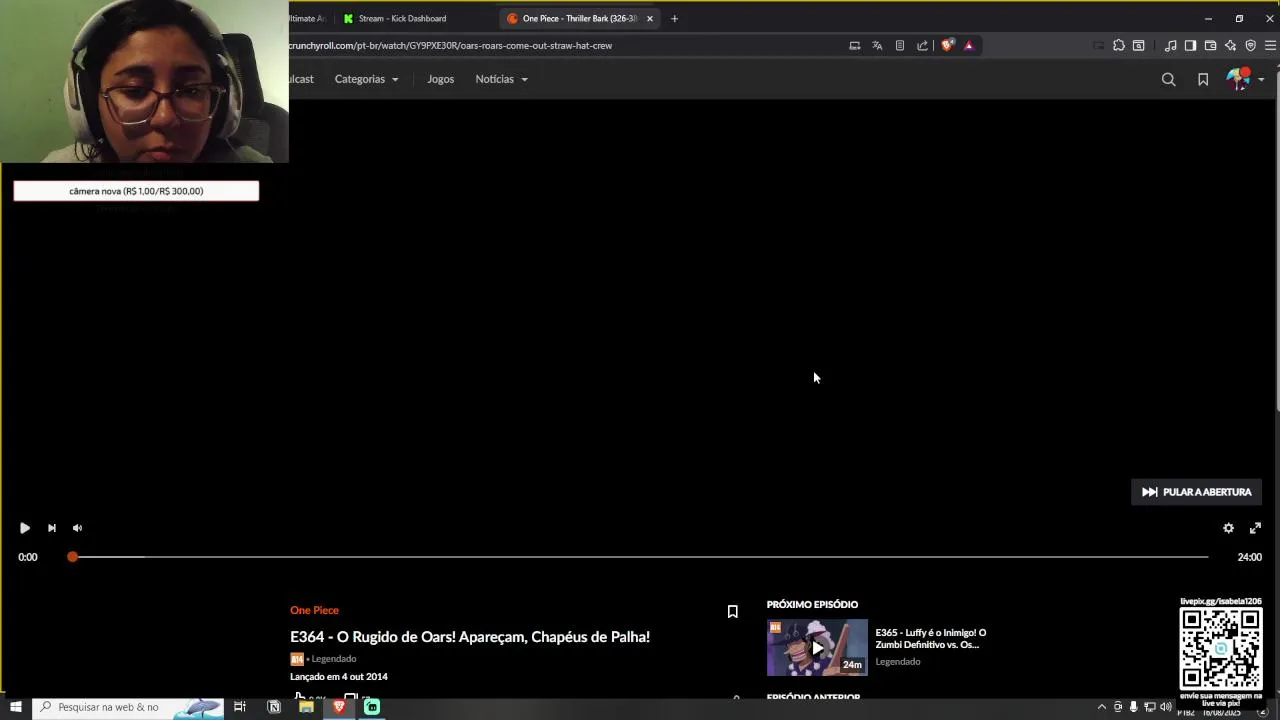Close the One Piece - Thriller Bark tab
Image resolution: width=1280 pixels, height=720 pixels.
tap(650, 18)
